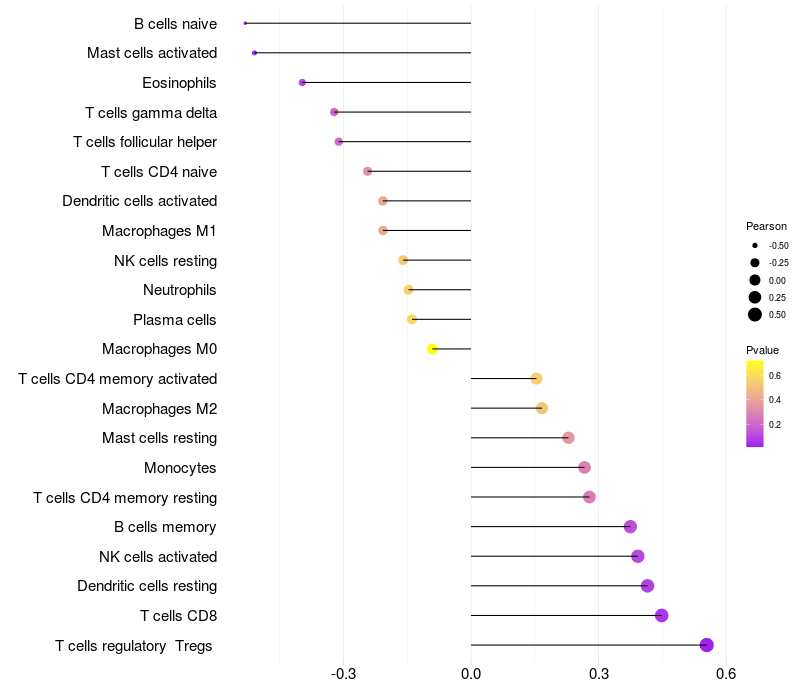Click the Dendritic cells resting dot
This screenshot has height=700, width=800.
point(647,586)
